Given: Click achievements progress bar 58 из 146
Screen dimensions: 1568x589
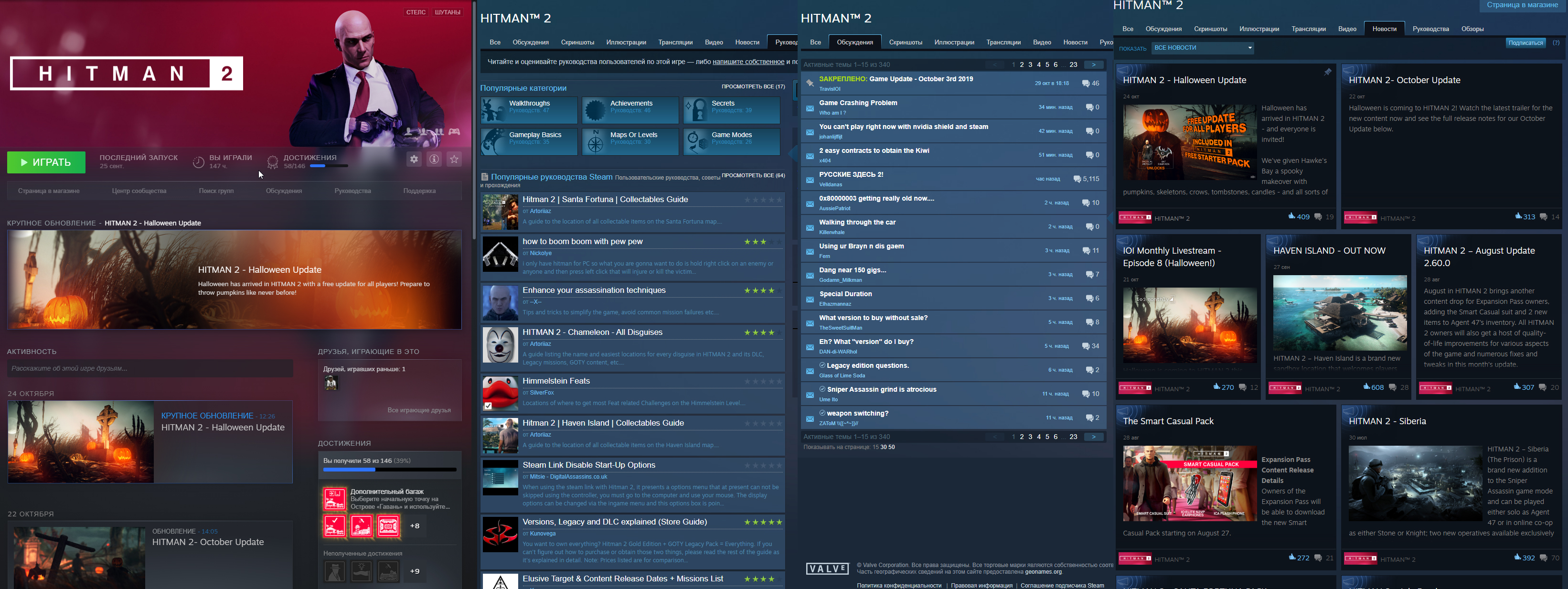Looking at the screenshot, I should pos(390,470).
